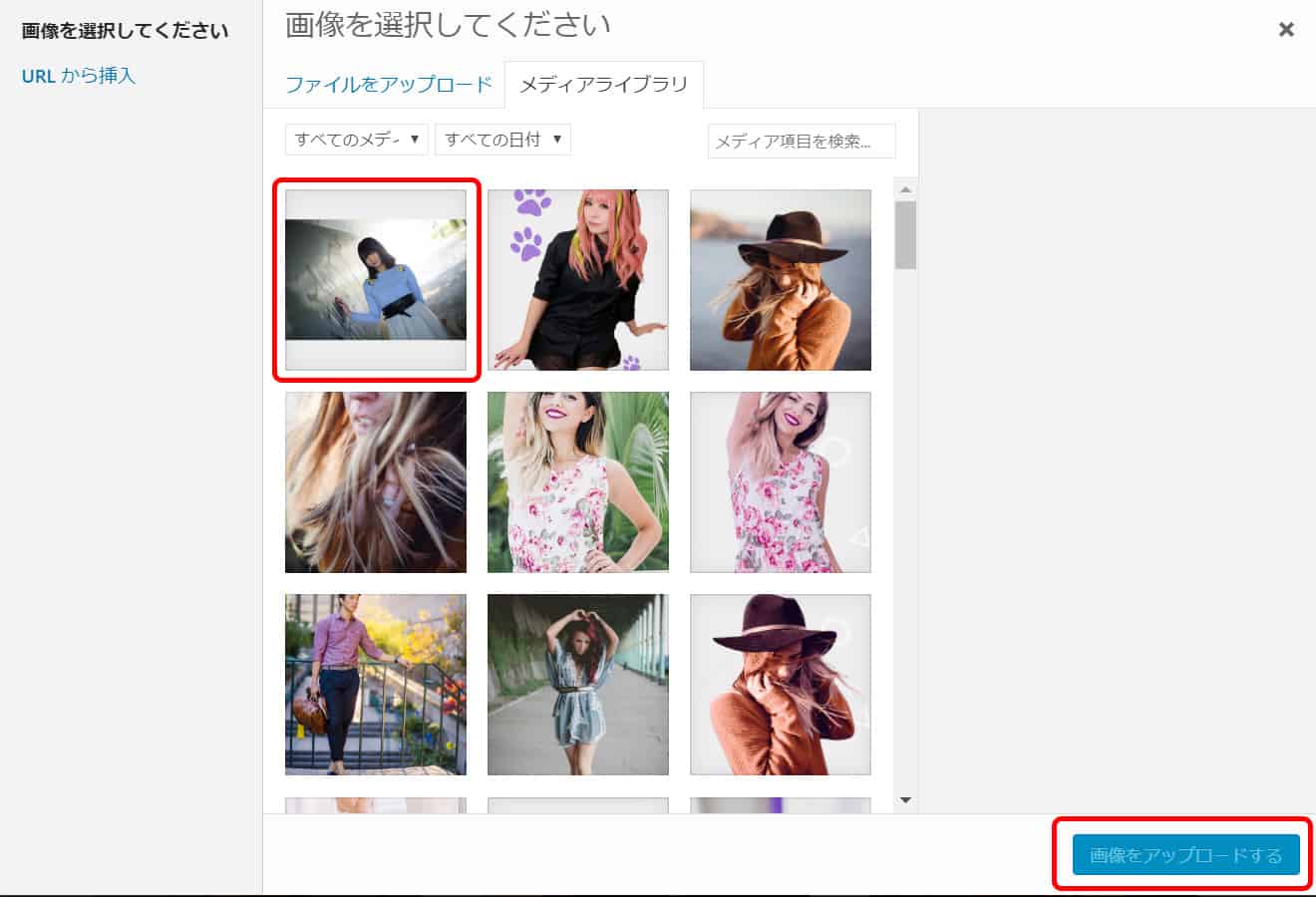Expand the すべての日付 date filter dropdown

[x=502, y=140]
